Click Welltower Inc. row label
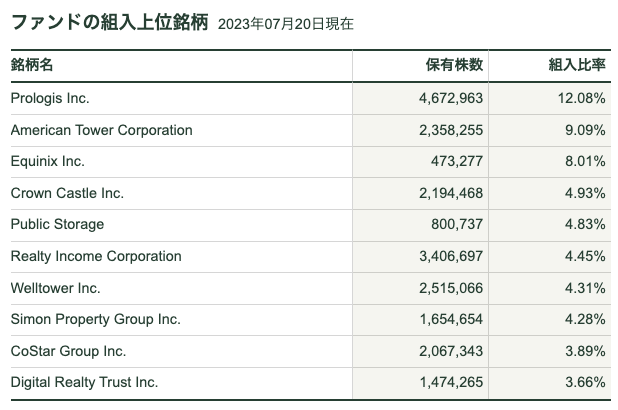Screen dimensions: 618x410 56,288
